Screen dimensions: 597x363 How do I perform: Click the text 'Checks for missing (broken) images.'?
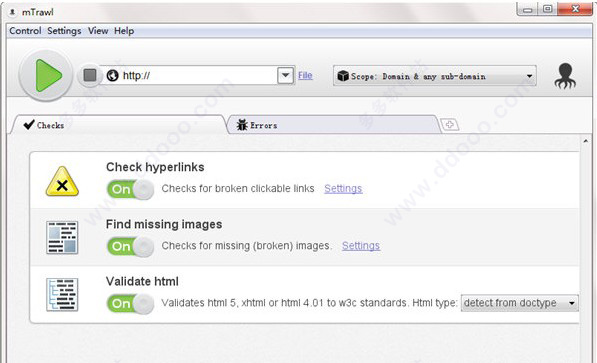246,246
